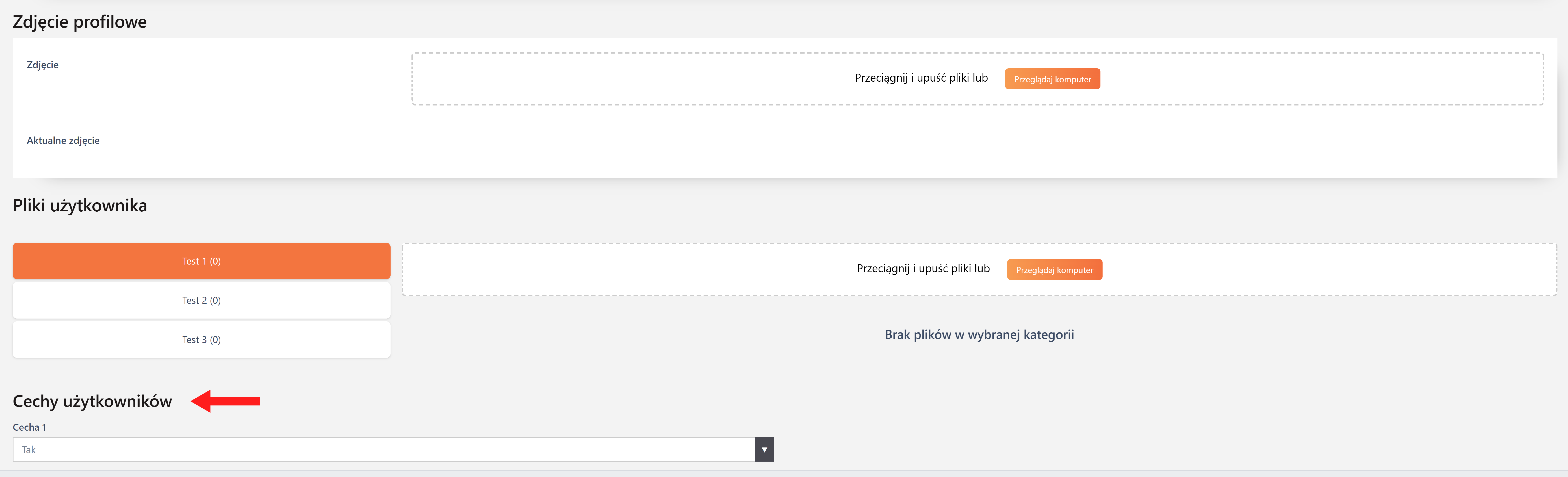Click the Brak plików w wybranej kategorii message

pyautogui.click(x=979, y=334)
